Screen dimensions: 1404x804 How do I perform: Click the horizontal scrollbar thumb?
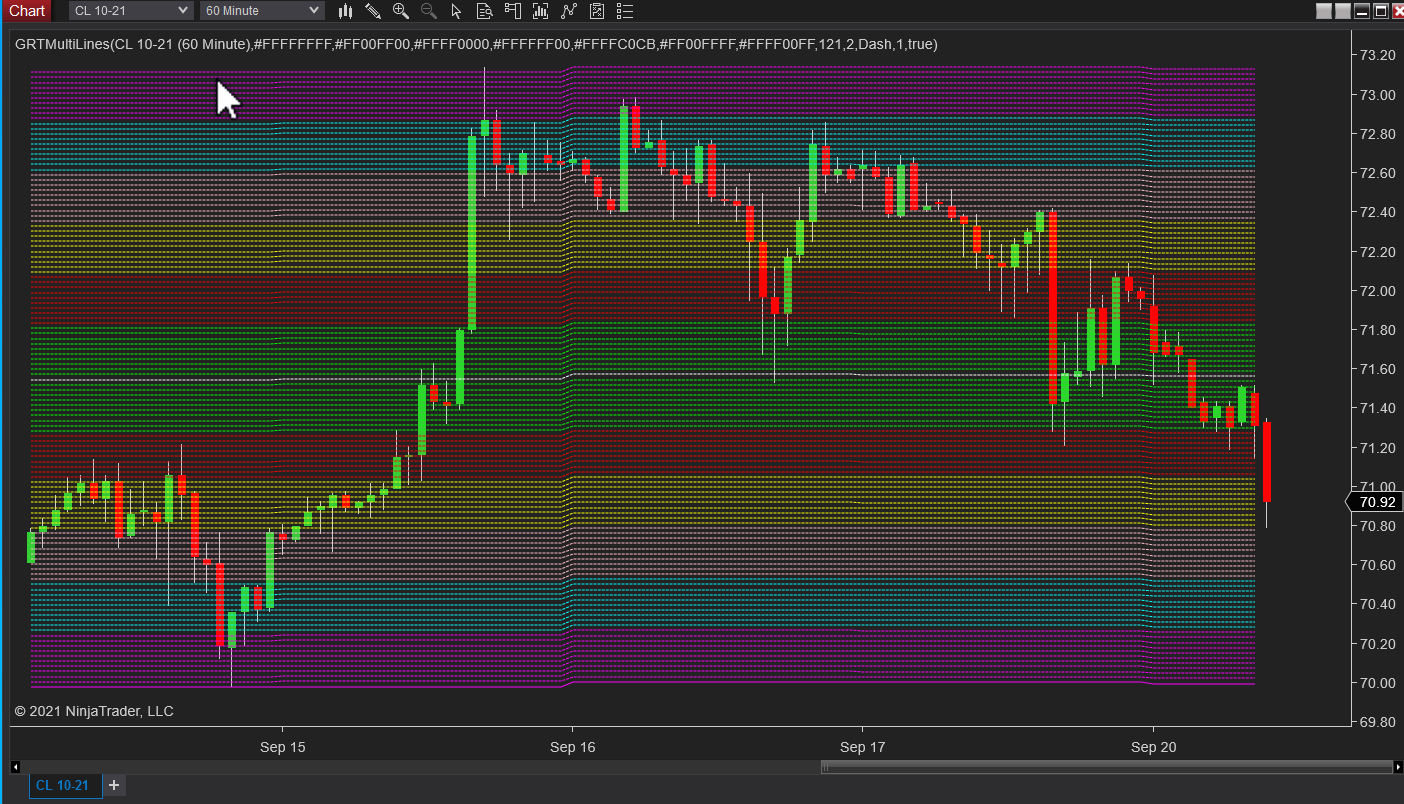point(1106,767)
